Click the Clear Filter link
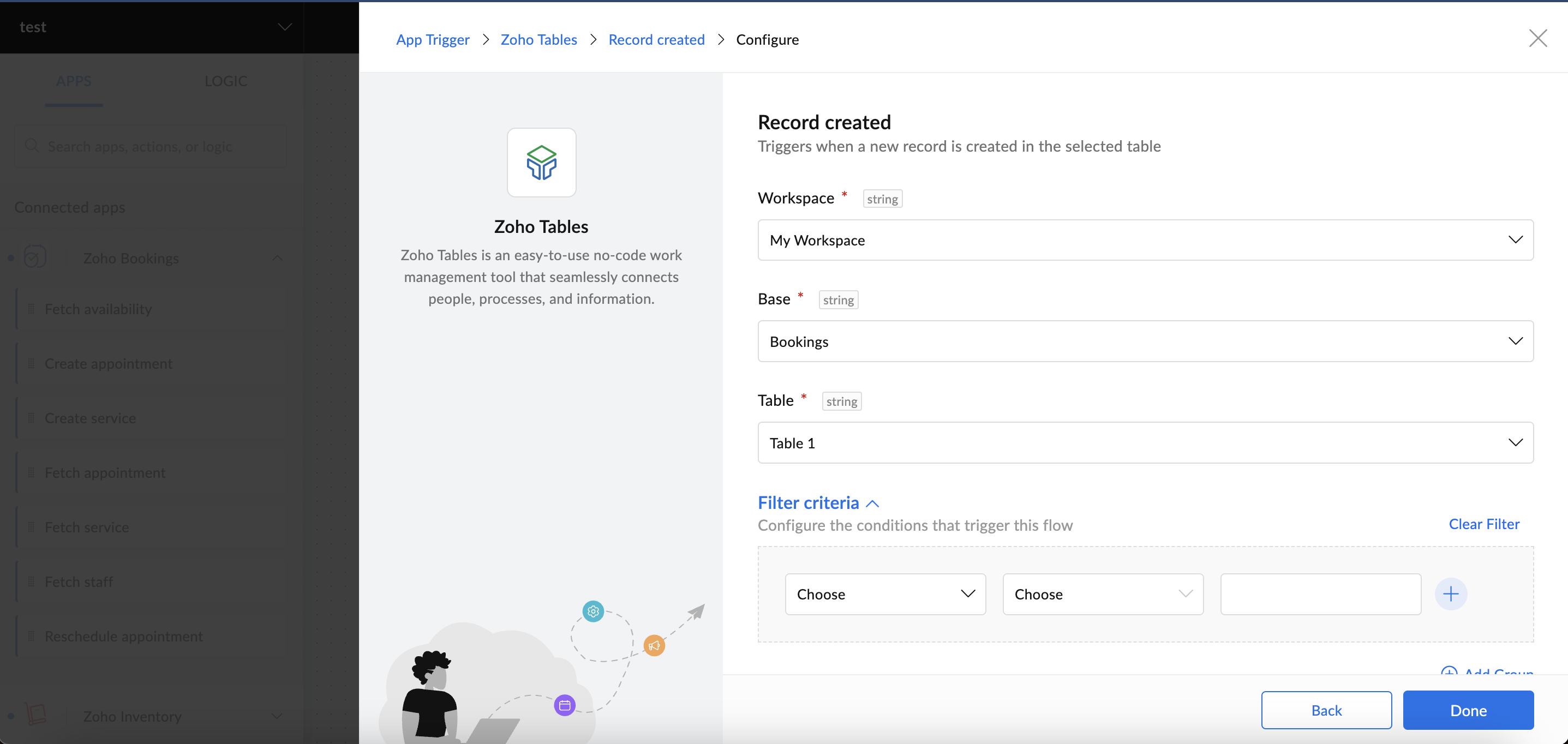1568x744 pixels. click(1483, 524)
